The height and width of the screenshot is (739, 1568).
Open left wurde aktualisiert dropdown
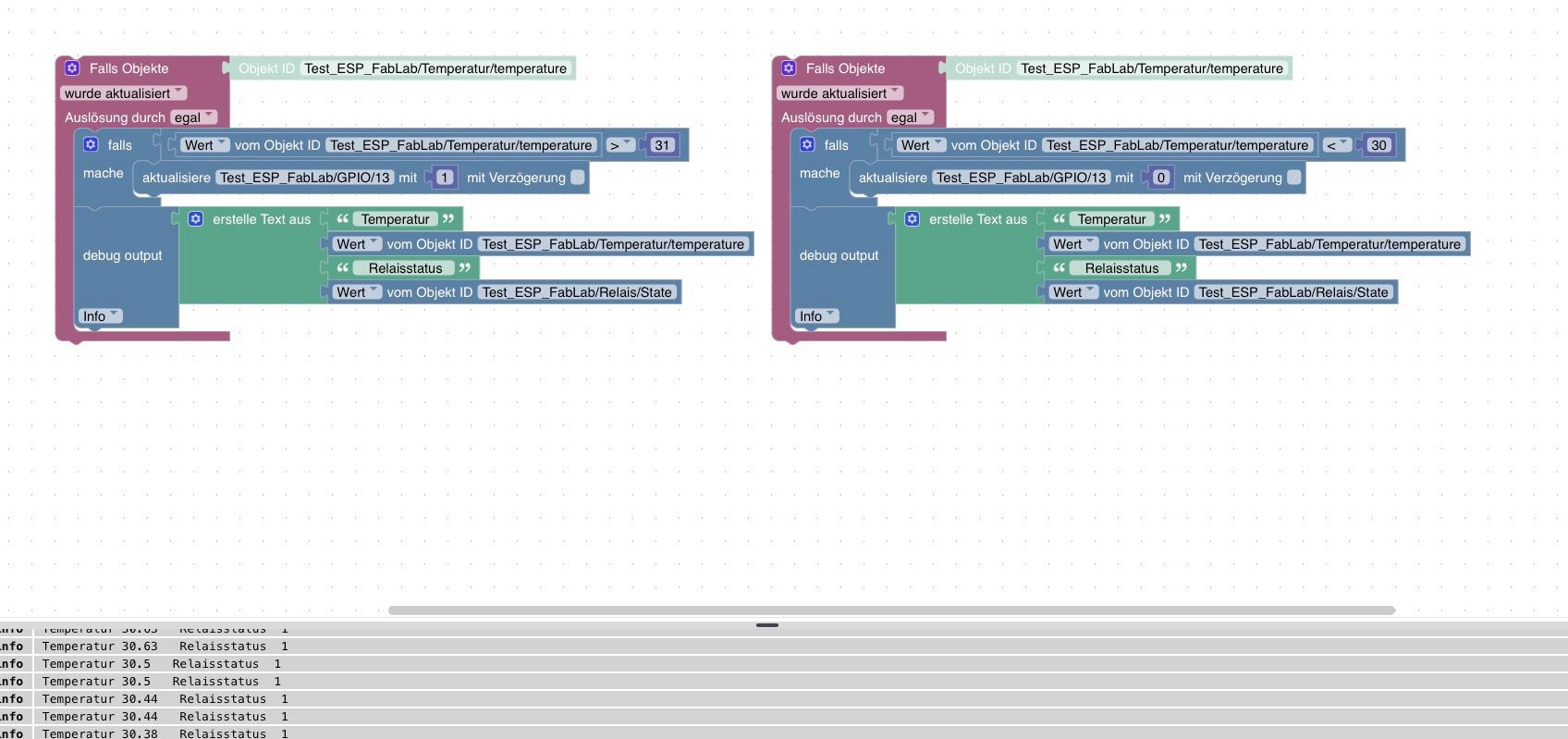click(x=124, y=92)
